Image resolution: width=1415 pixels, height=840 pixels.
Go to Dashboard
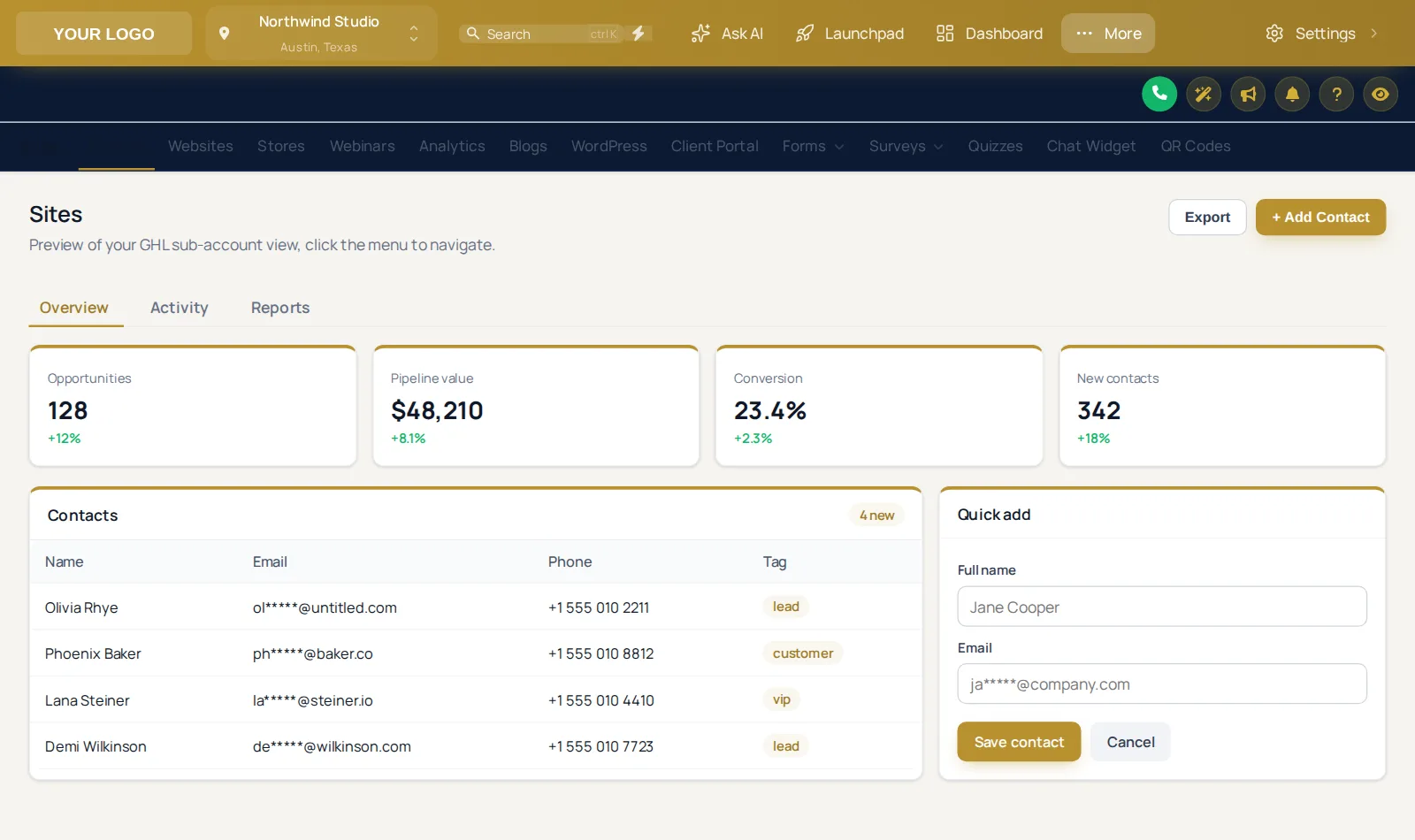990,34
